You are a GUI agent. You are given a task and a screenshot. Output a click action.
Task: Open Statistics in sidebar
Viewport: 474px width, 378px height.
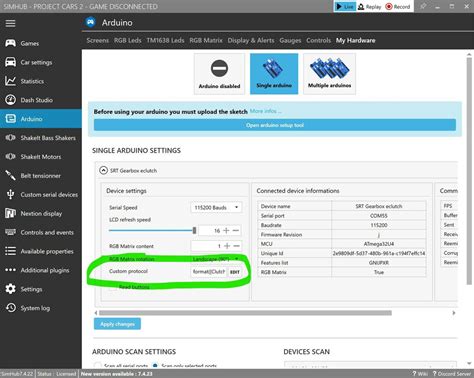[x=41, y=81]
